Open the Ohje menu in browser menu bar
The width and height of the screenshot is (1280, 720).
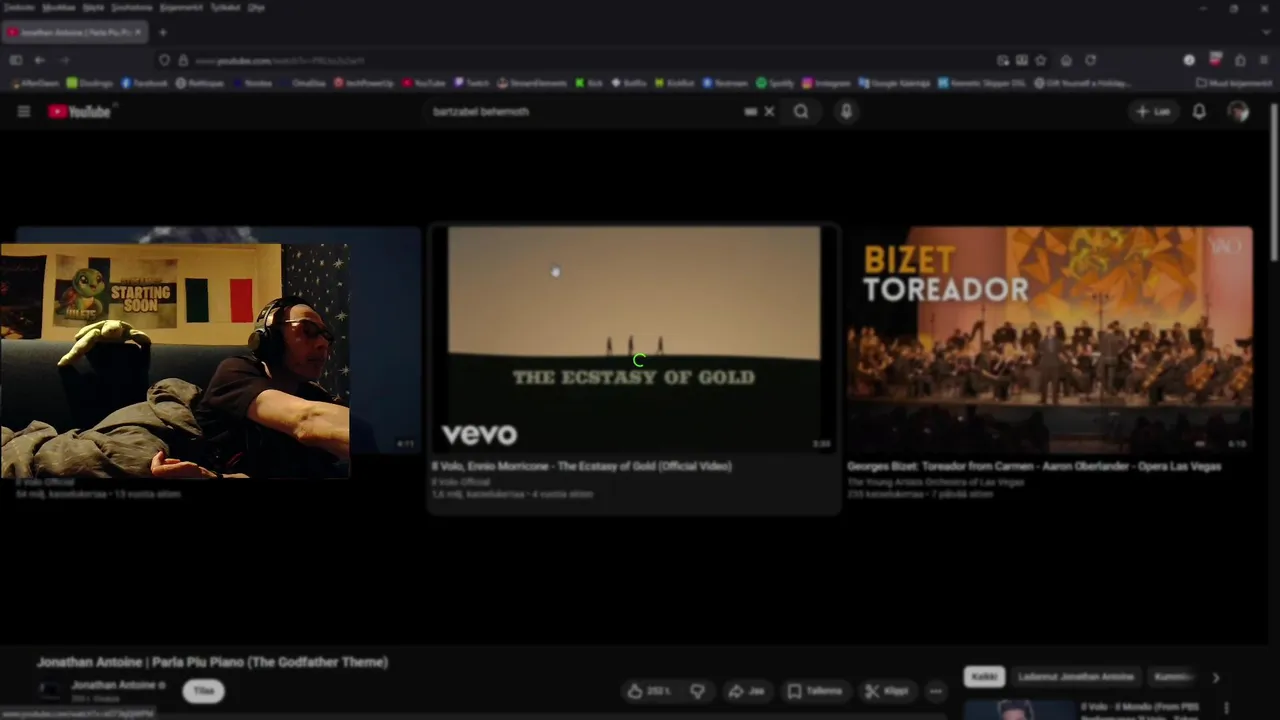(x=256, y=8)
